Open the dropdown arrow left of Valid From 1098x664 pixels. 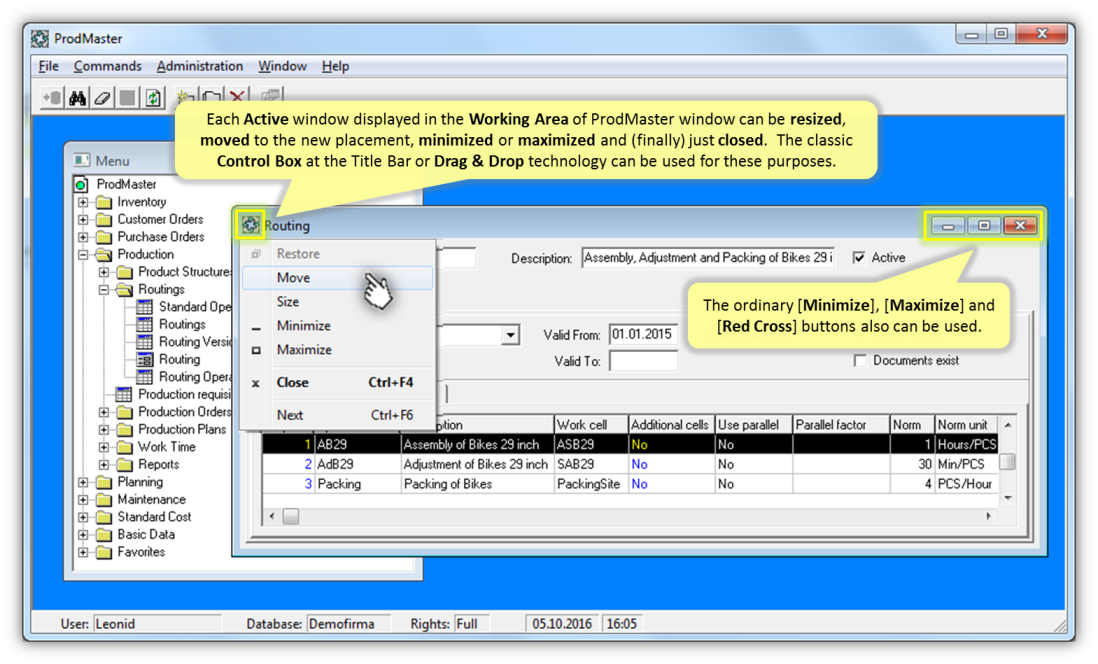pyautogui.click(x=510, y=336)
